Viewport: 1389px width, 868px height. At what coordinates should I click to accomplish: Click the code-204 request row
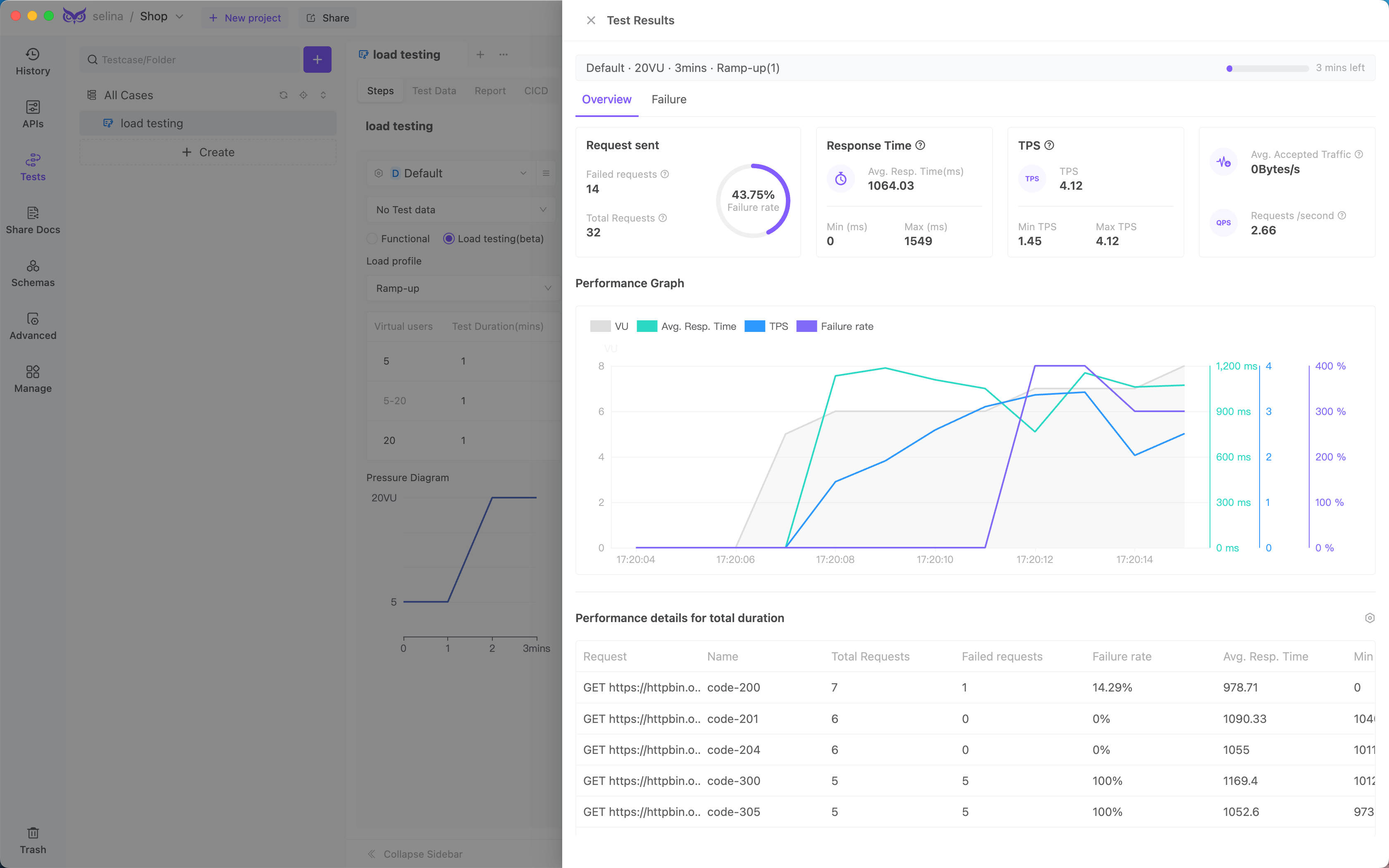tap(975, 750)
